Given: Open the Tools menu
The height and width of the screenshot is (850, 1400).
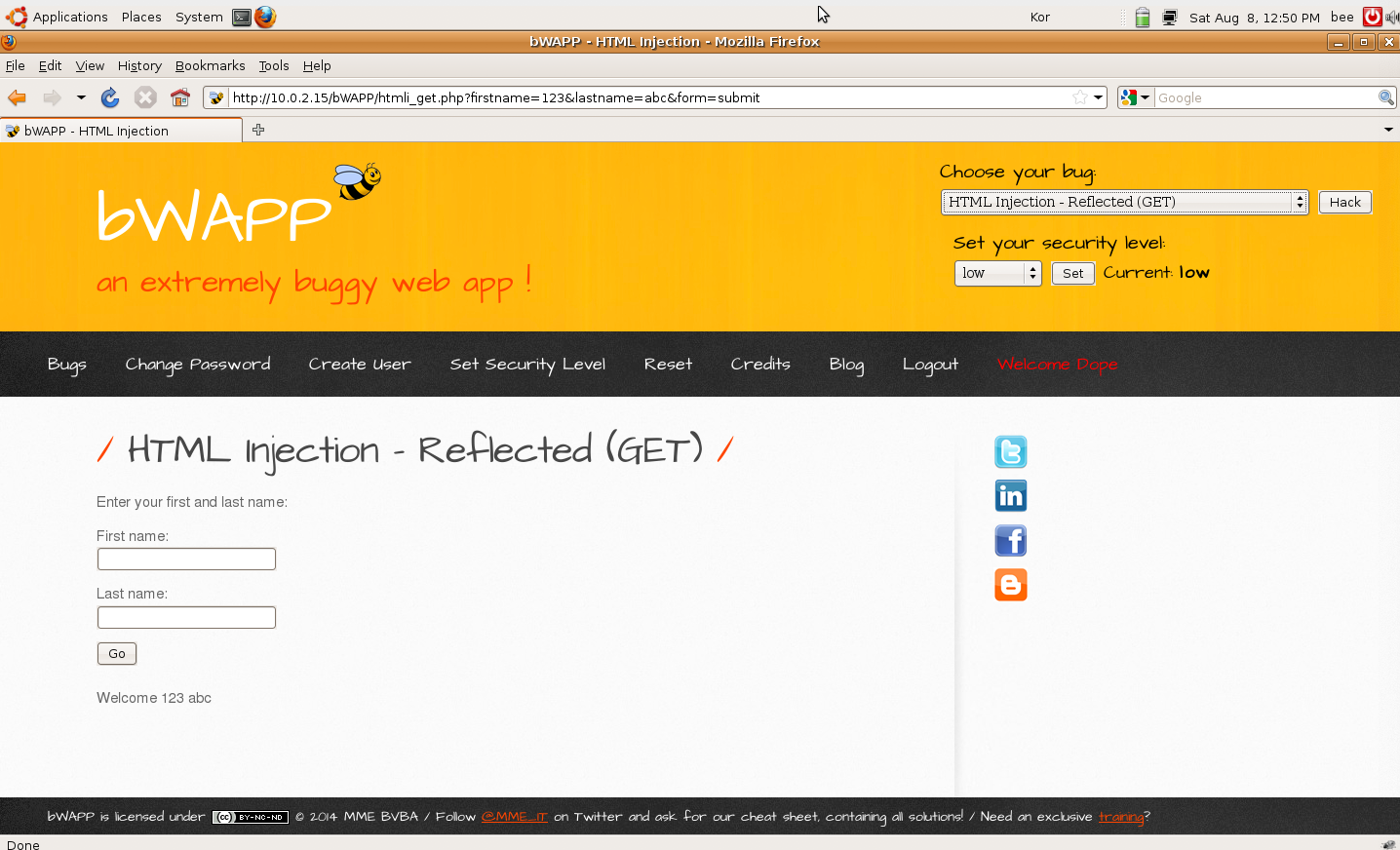Looking at the screenshot, I should (274, 65).
